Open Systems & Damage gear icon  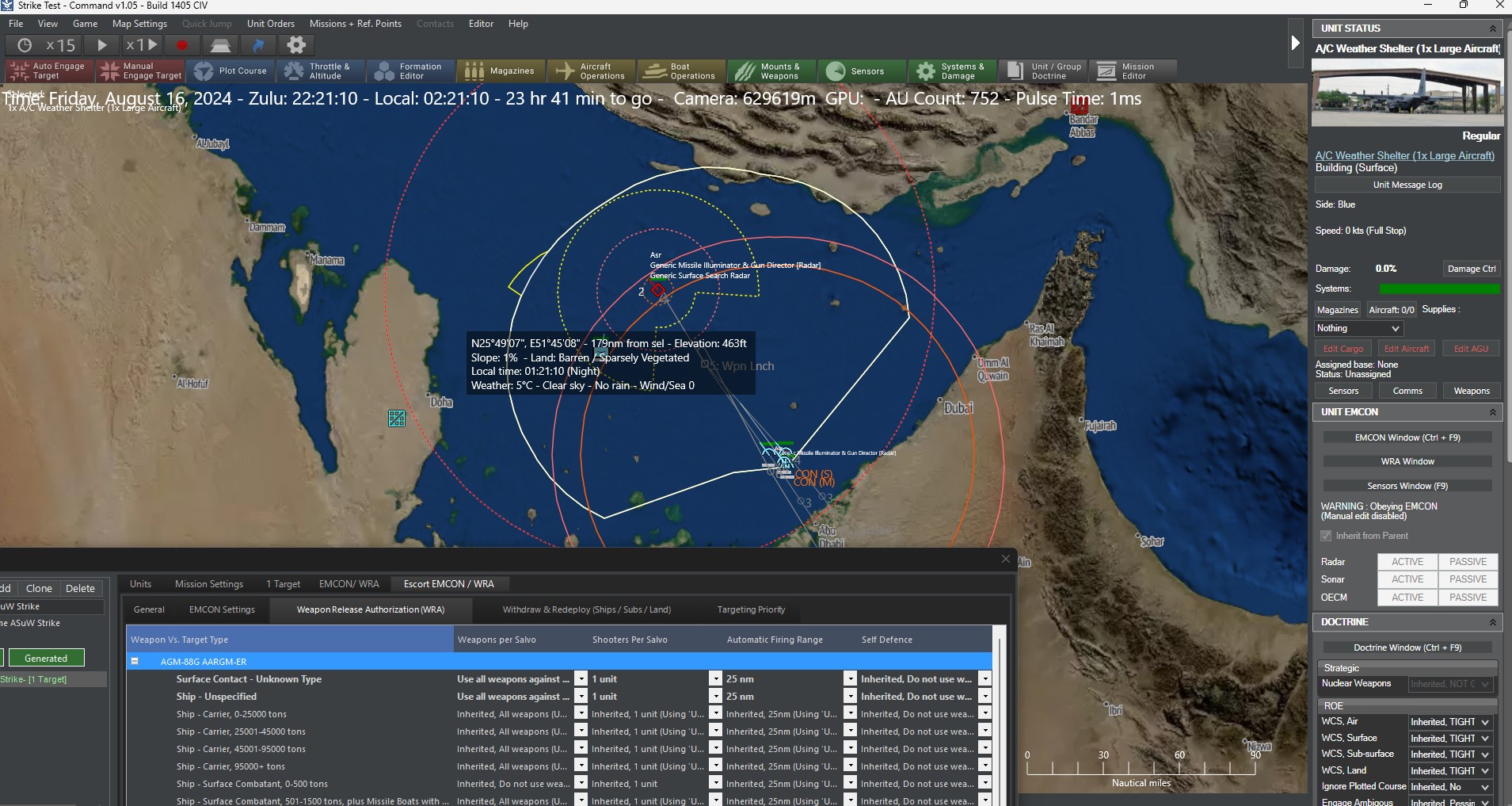pyautogui.click(x=926, y=71)
